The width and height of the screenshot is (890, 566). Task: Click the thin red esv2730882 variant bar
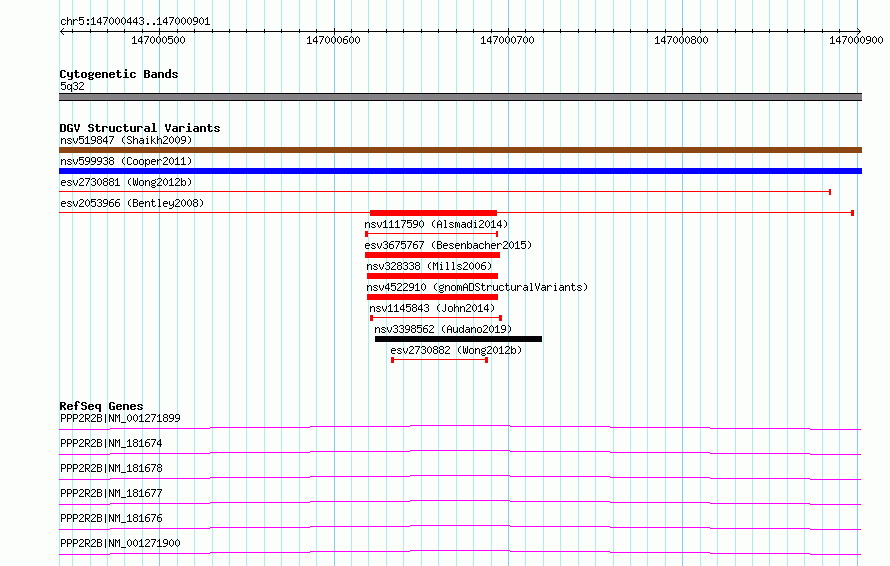click(439, 360)
